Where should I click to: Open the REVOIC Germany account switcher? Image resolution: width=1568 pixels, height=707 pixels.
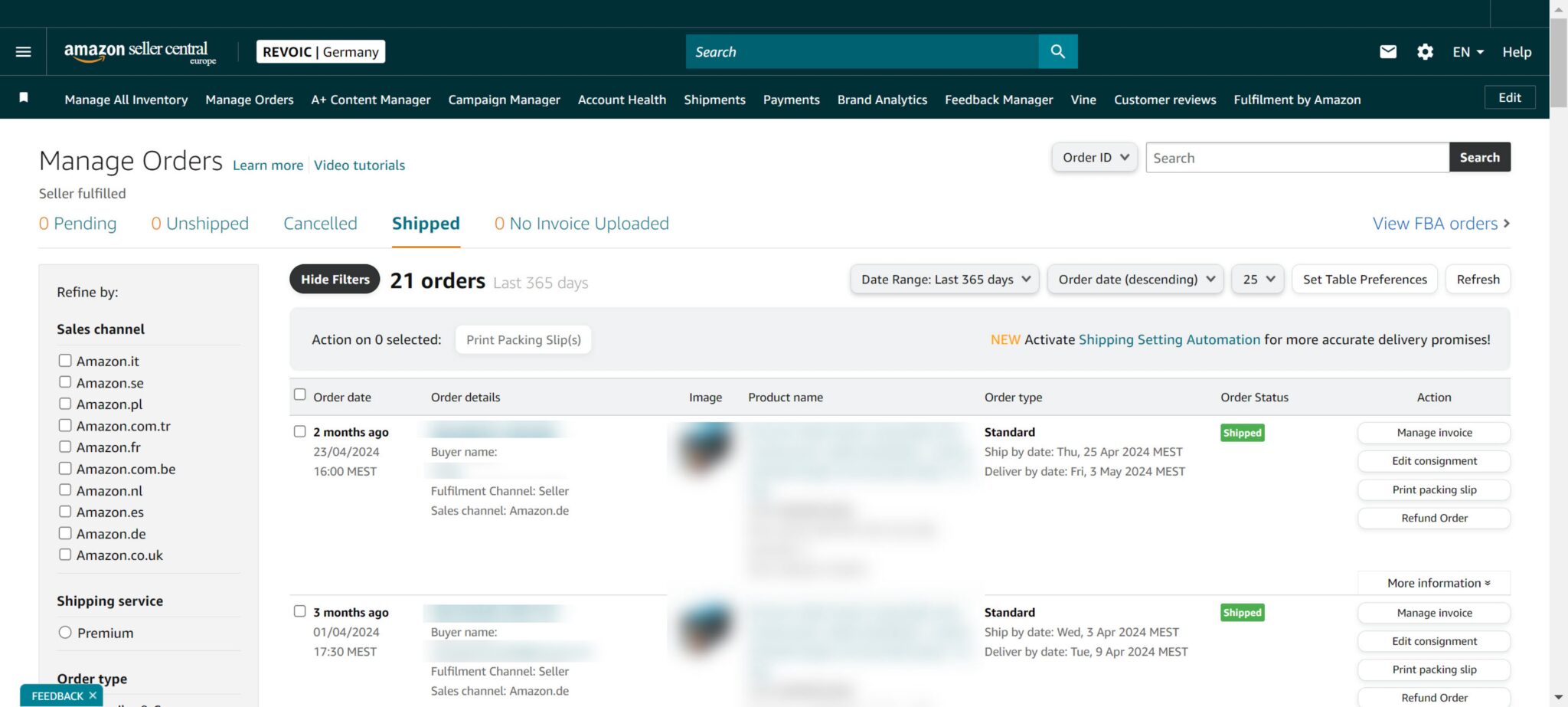coord(321,51)
